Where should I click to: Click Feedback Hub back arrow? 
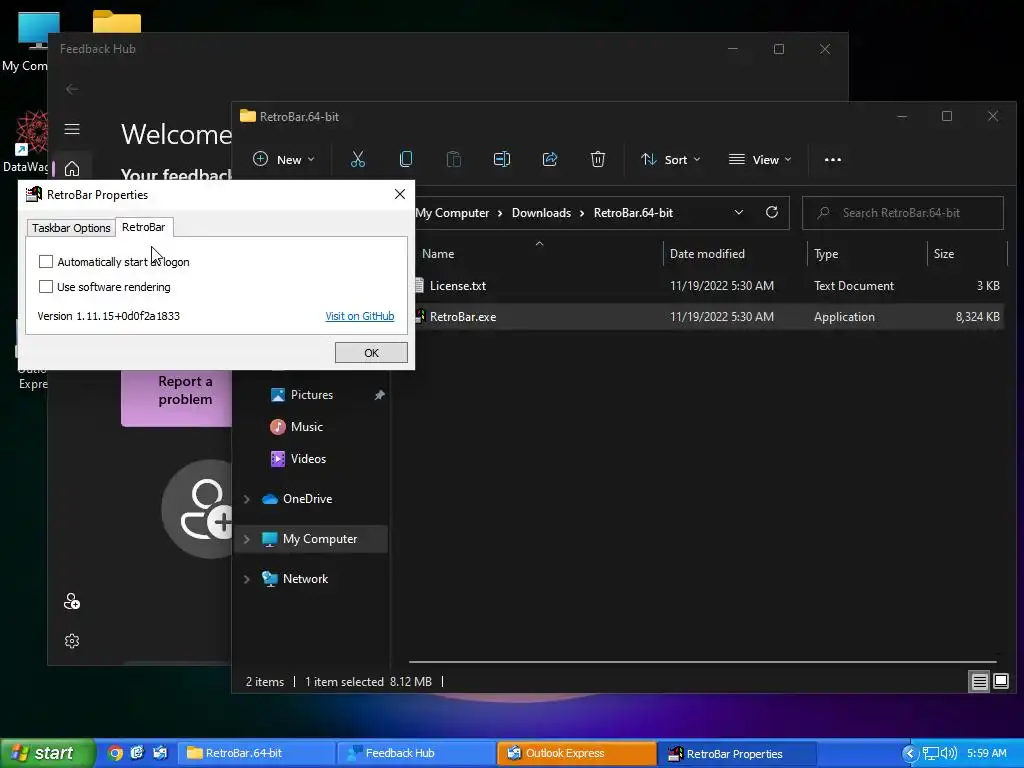(72, 89)
